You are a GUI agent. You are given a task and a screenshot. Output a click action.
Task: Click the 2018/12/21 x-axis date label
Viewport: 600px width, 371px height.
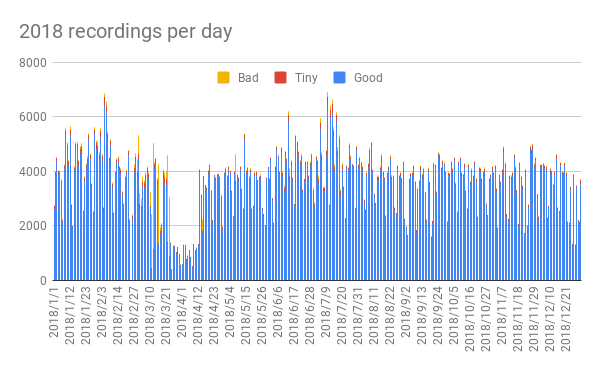pyautogui.click(x=566, y=319)
